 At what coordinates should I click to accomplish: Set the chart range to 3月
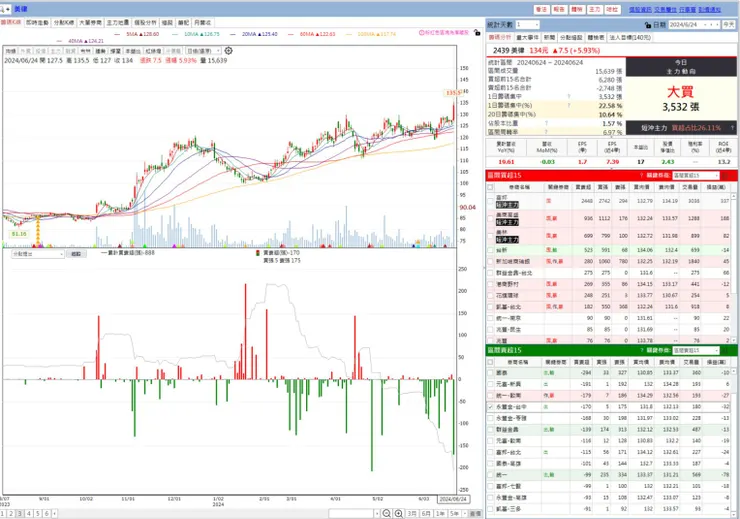pos(412,513)
